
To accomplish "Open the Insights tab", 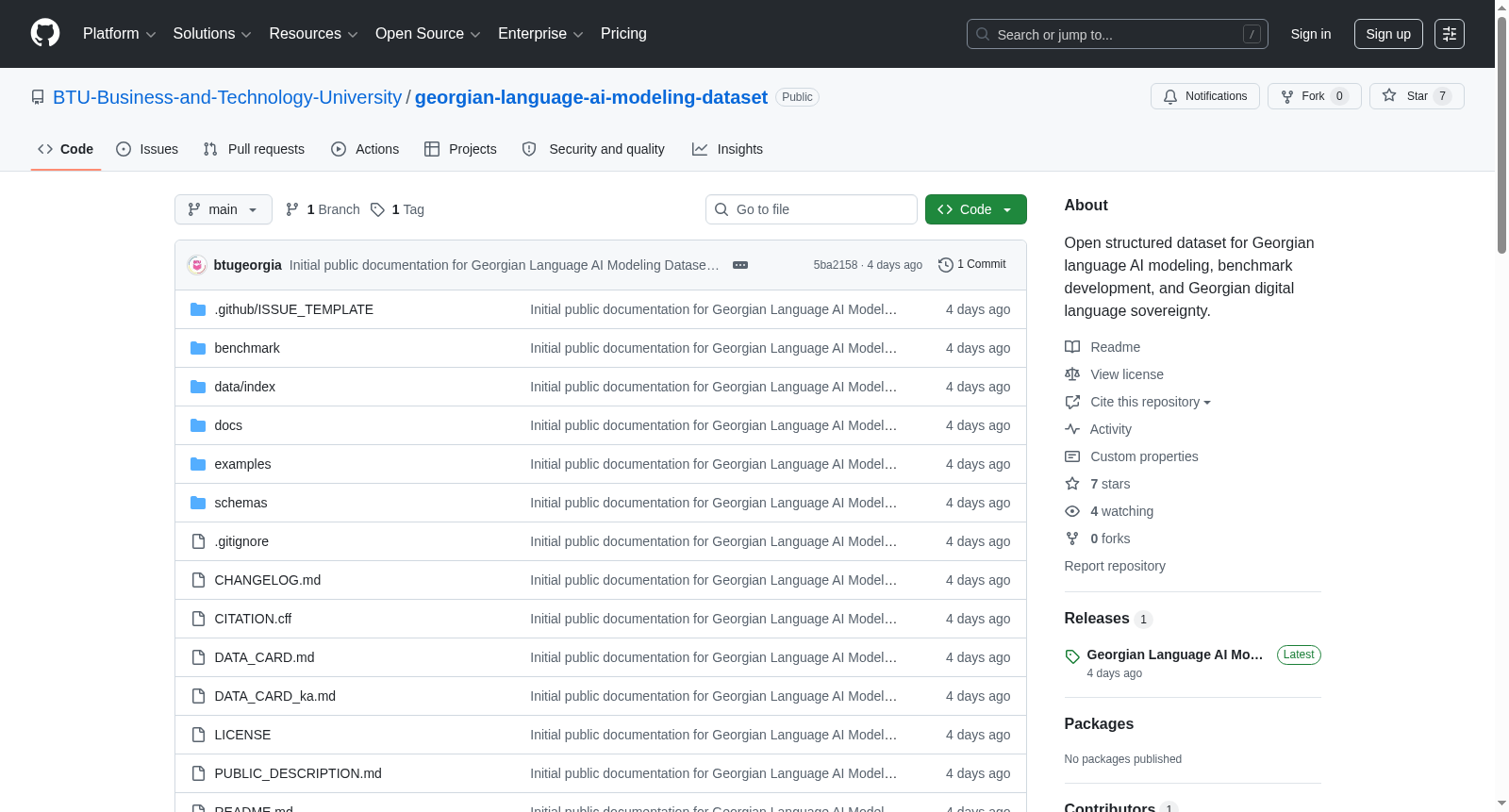I will 727,149.
